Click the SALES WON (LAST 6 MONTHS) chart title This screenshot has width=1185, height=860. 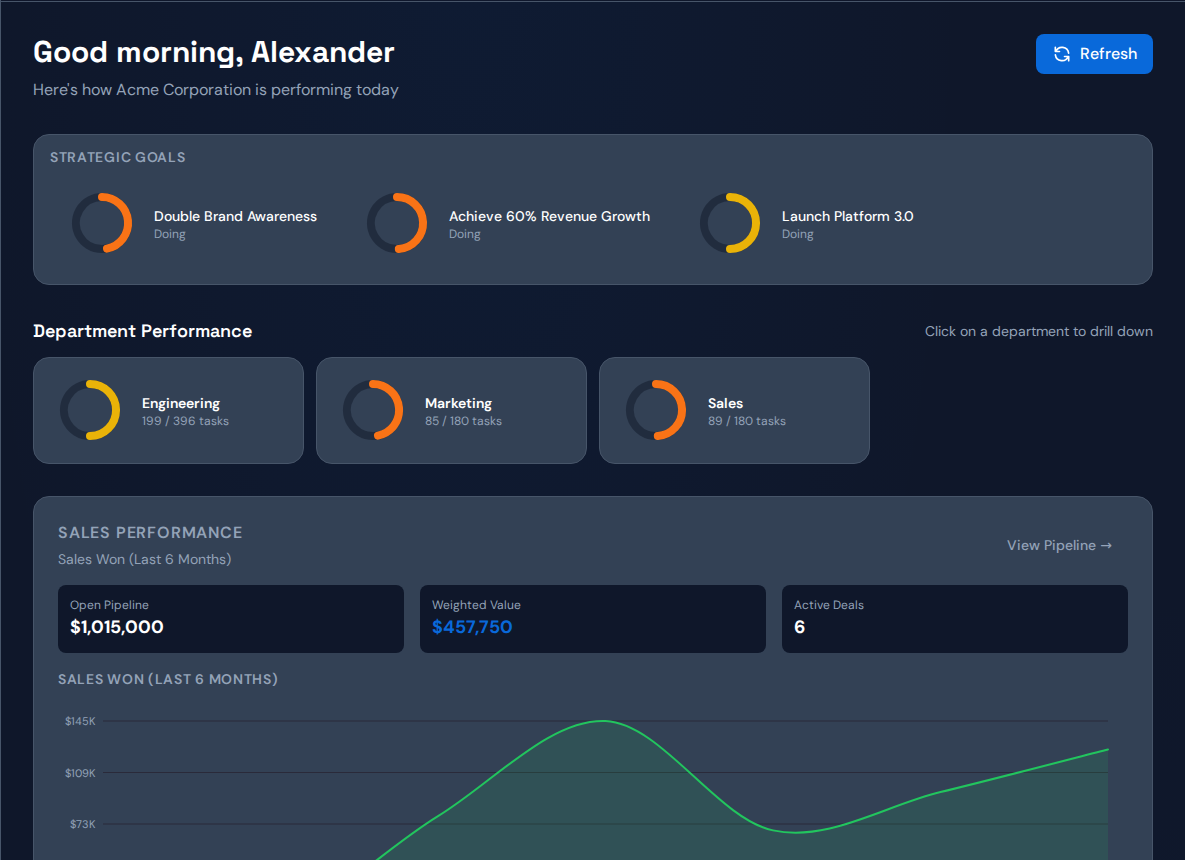pyautogui.click(x=168, y=679)
